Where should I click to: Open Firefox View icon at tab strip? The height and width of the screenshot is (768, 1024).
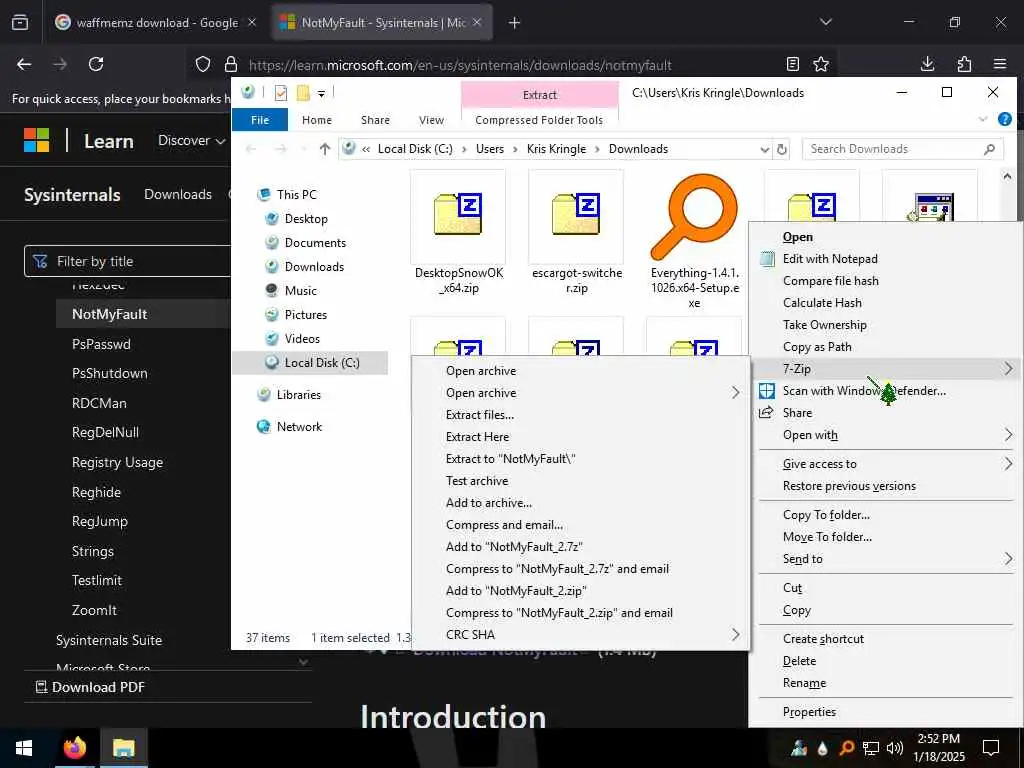point(20,23)
